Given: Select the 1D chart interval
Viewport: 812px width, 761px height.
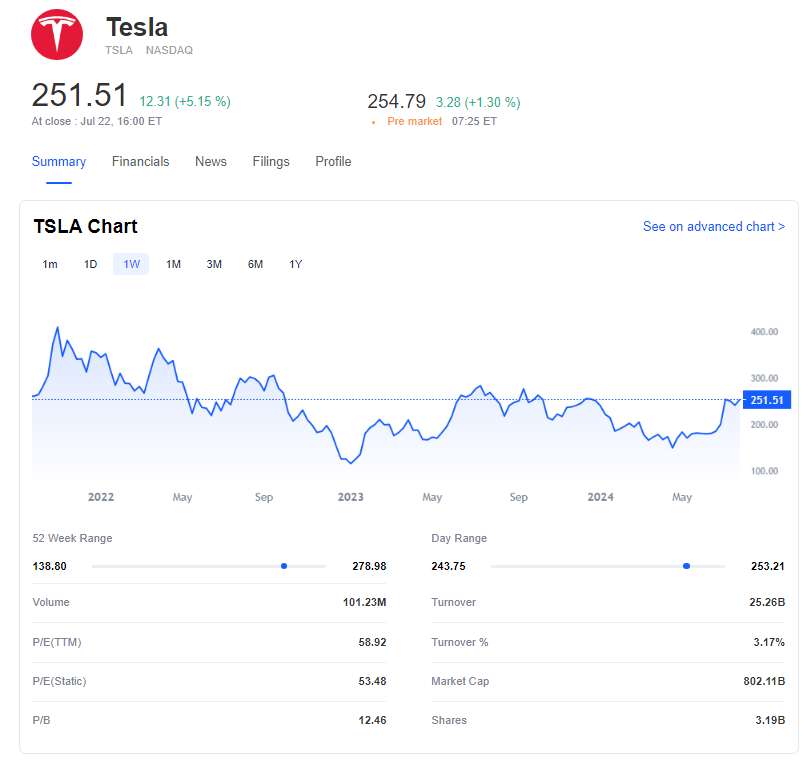Looking at the screenshot, I should coord(91,264).
